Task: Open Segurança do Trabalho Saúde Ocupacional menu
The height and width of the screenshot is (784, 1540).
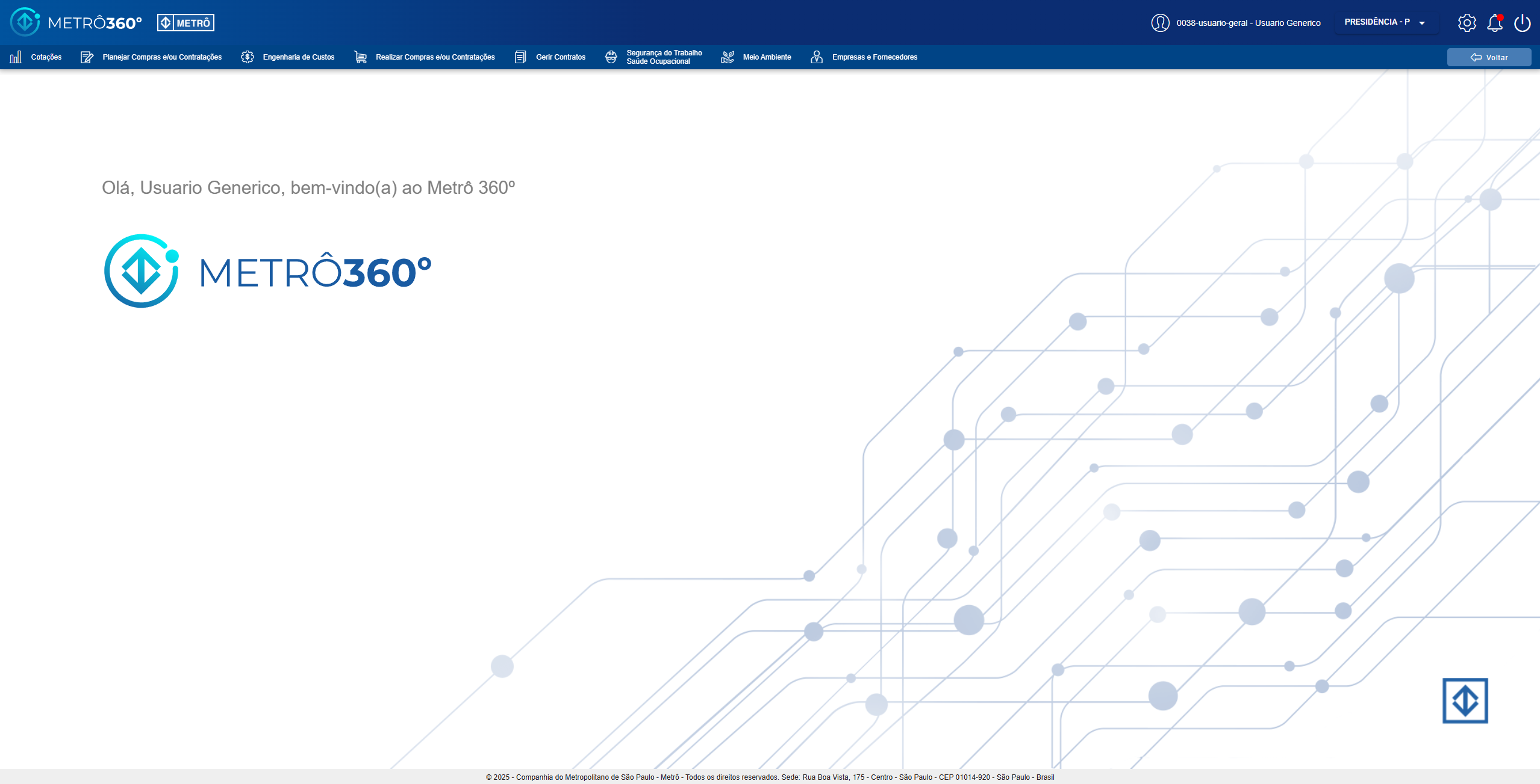Action: (x=653, y=57)
